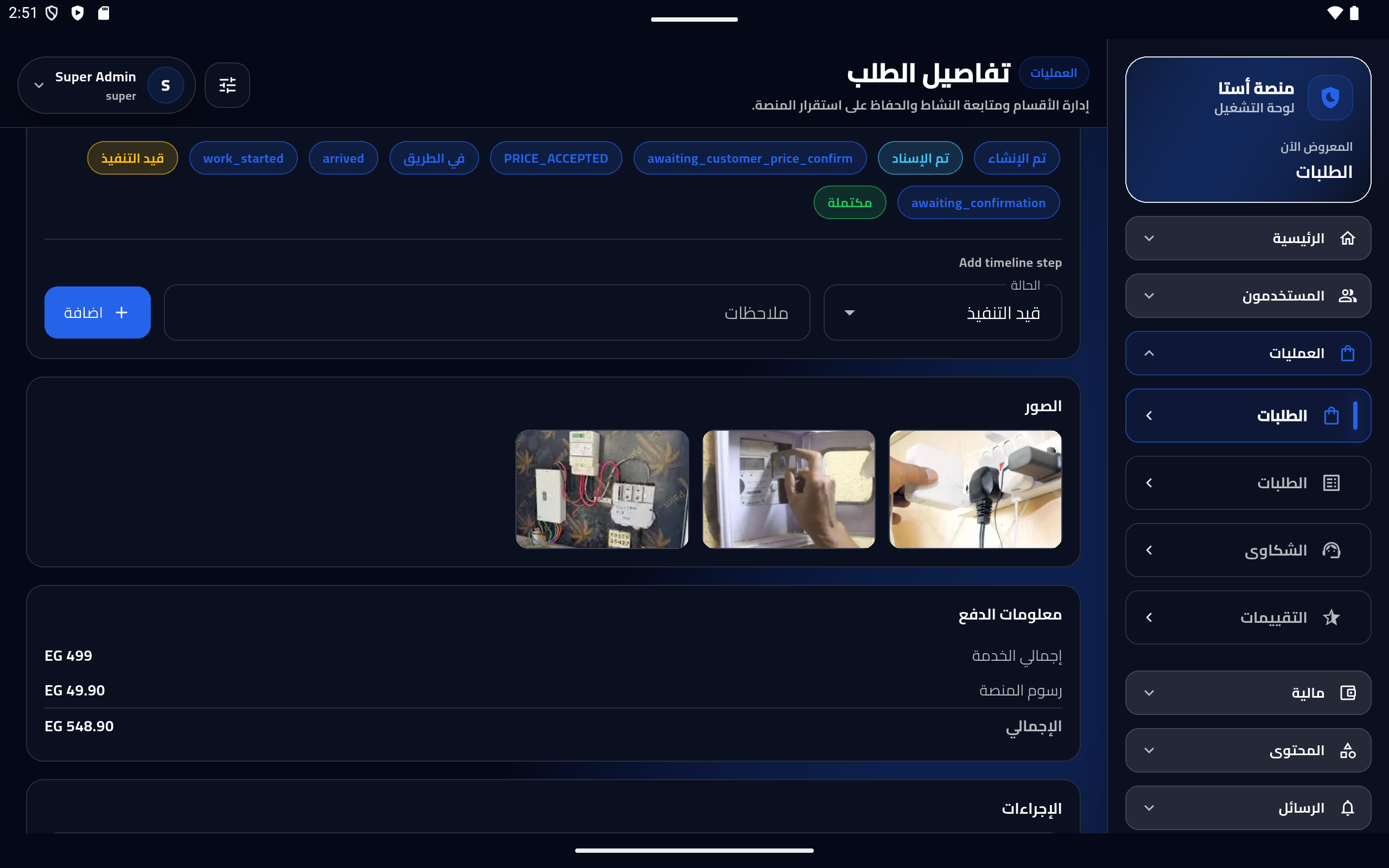Viewport: 1389px width, 868px height.
Task: Open the electric meter hand photo thumbnail
Action: point(788,489)
